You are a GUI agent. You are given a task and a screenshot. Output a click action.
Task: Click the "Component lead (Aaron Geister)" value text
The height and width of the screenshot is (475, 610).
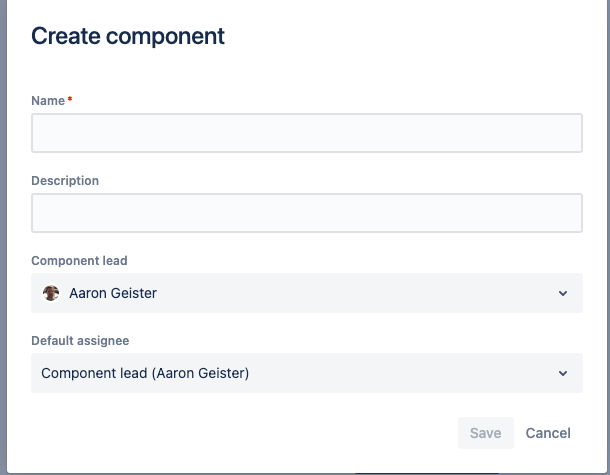(x=145, y=373)
